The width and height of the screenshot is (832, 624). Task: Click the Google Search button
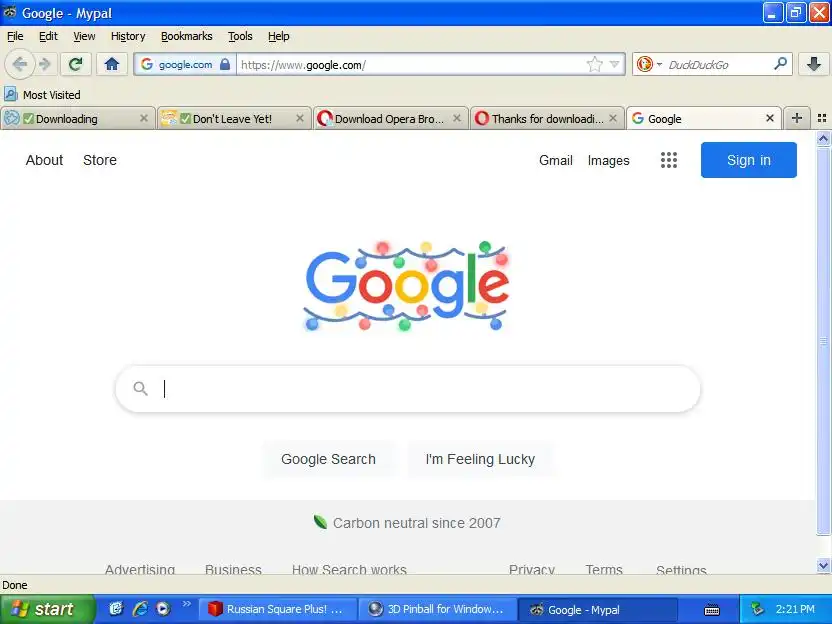pos(328,459)
